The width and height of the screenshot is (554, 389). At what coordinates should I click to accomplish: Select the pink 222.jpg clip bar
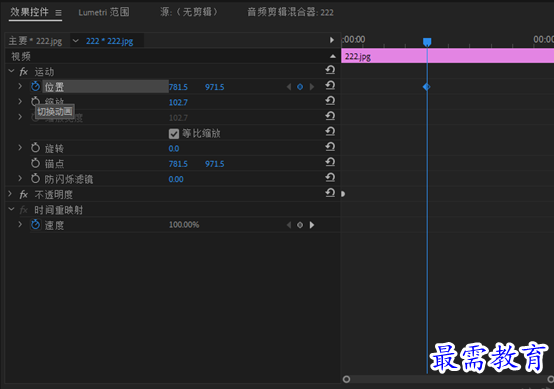pyautogui.click(x=447, y=56)
